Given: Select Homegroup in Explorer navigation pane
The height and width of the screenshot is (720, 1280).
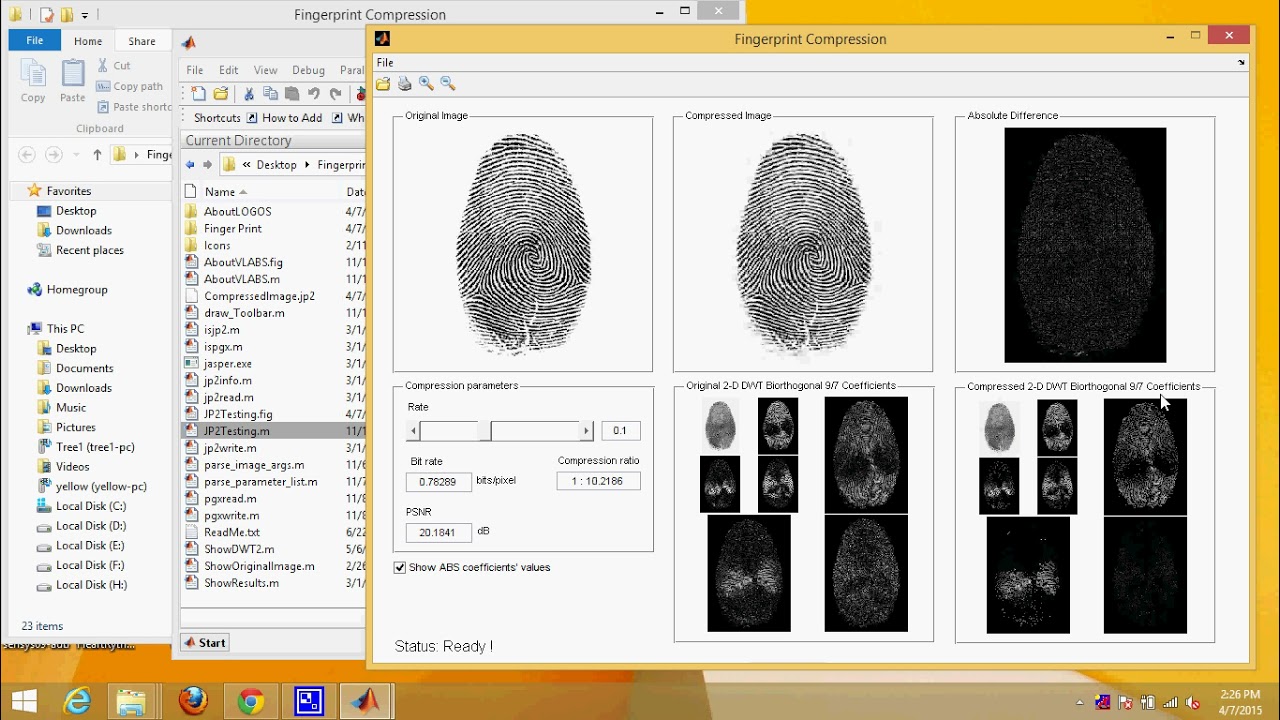Looking at the screenshot, I should click(76, 289).
